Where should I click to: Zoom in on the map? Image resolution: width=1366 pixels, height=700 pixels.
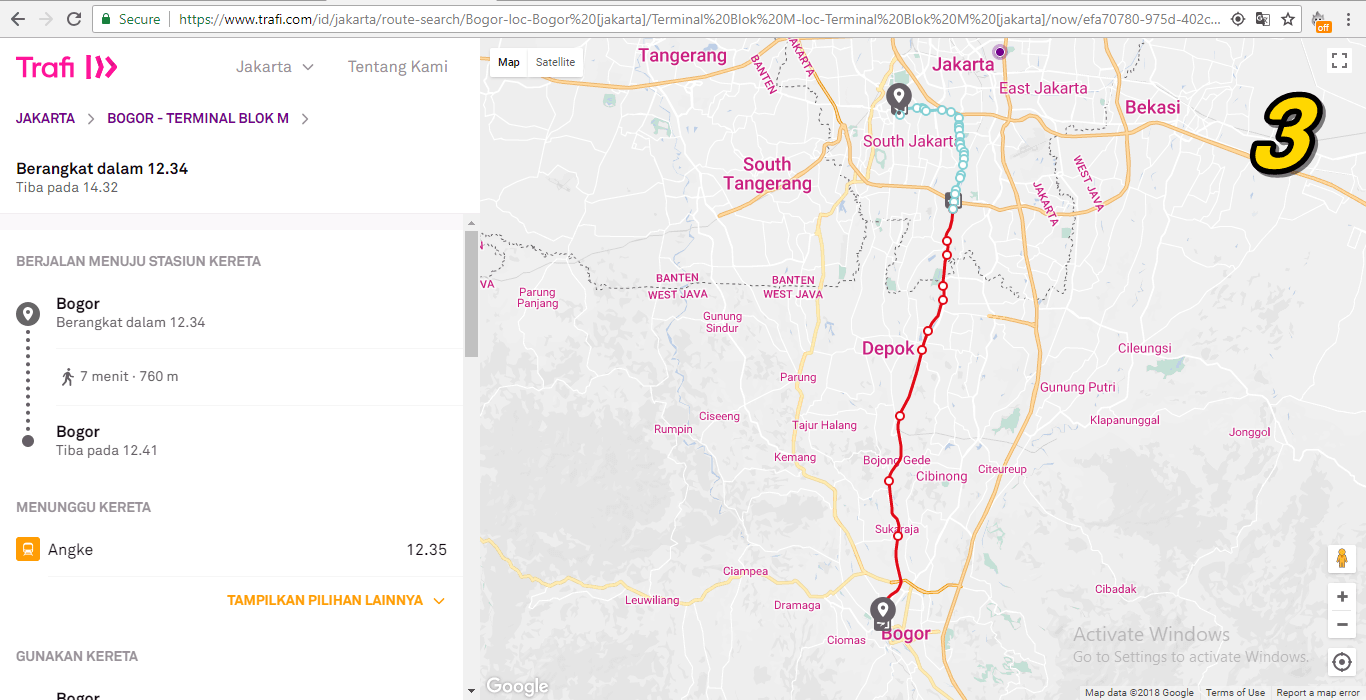(1341, 597)
